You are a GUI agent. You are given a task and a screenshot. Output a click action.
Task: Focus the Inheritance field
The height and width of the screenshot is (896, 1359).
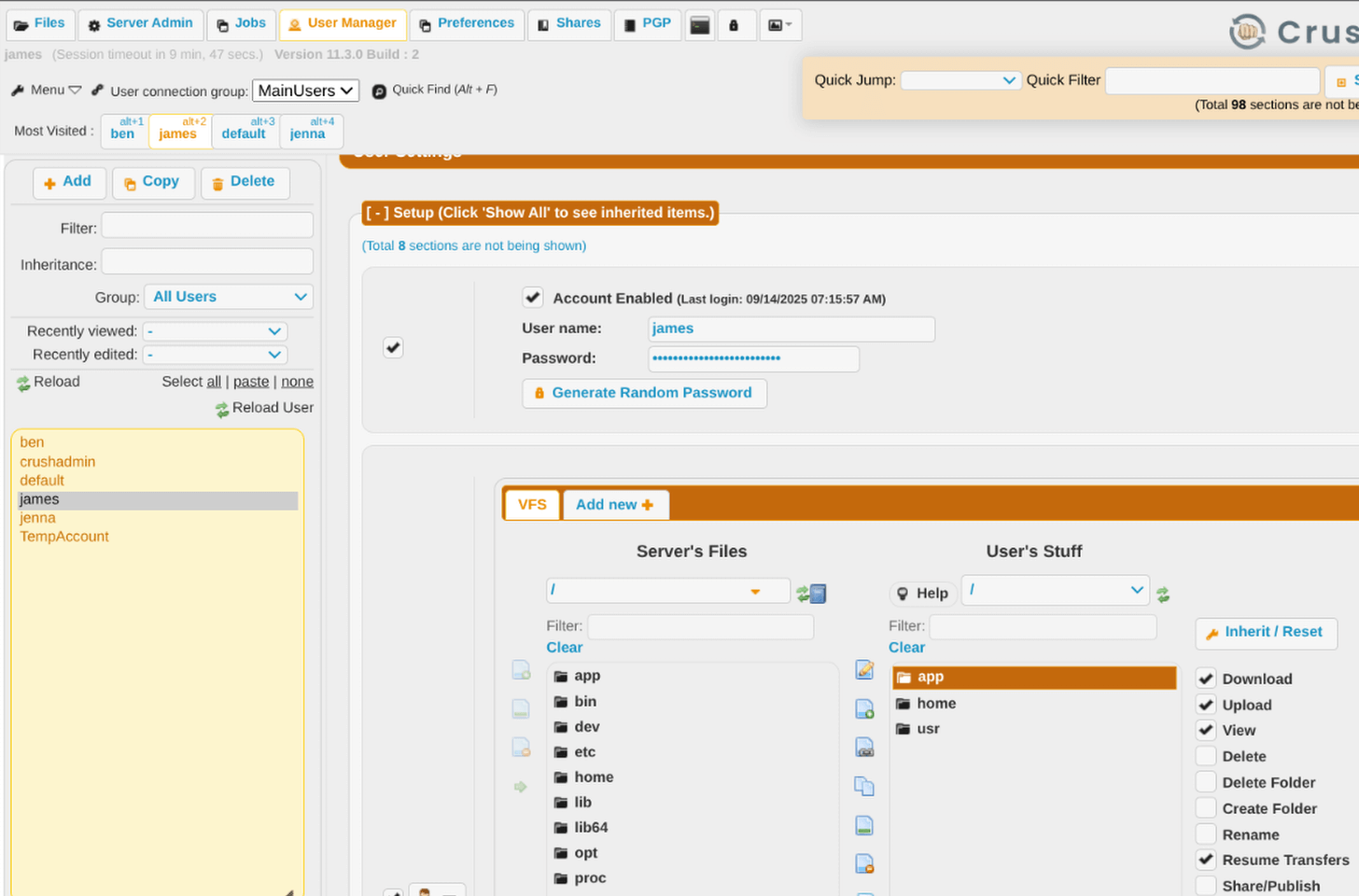pos(207,262)
